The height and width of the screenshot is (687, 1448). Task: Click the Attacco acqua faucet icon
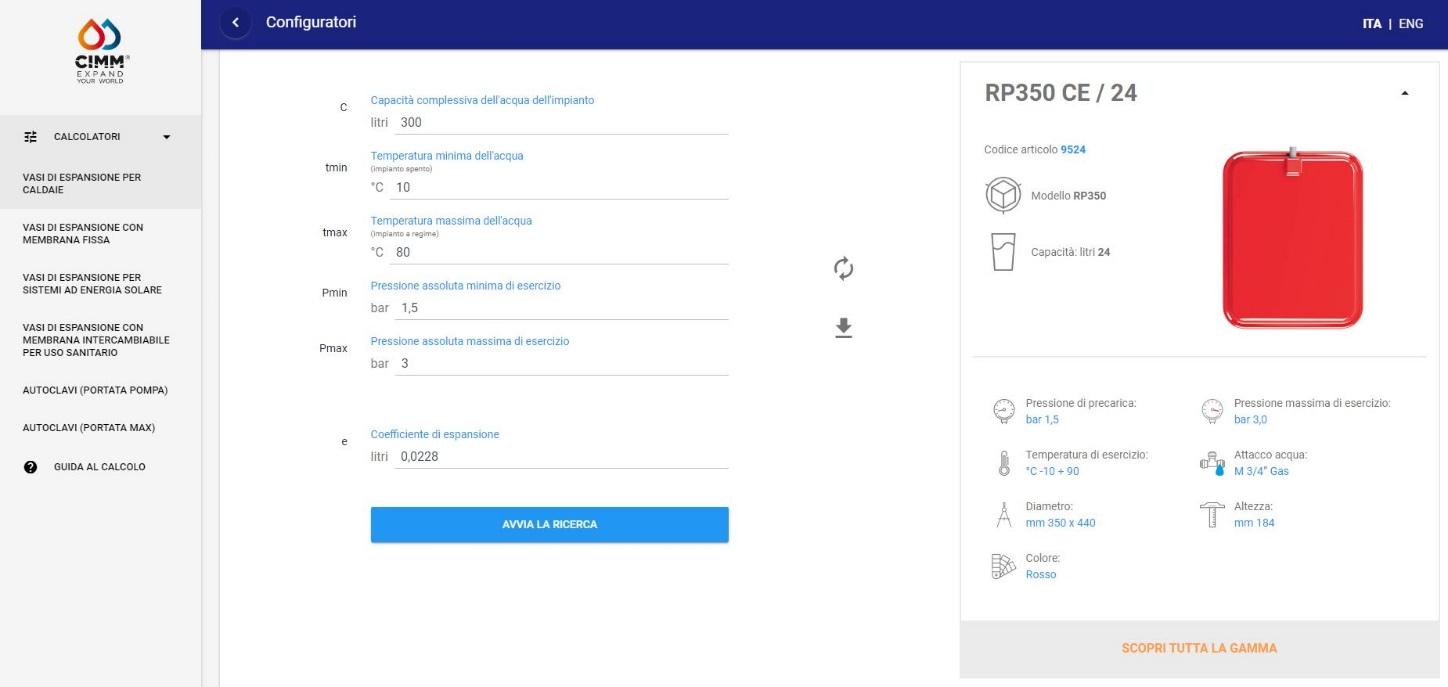click(x=1212, y=462)
